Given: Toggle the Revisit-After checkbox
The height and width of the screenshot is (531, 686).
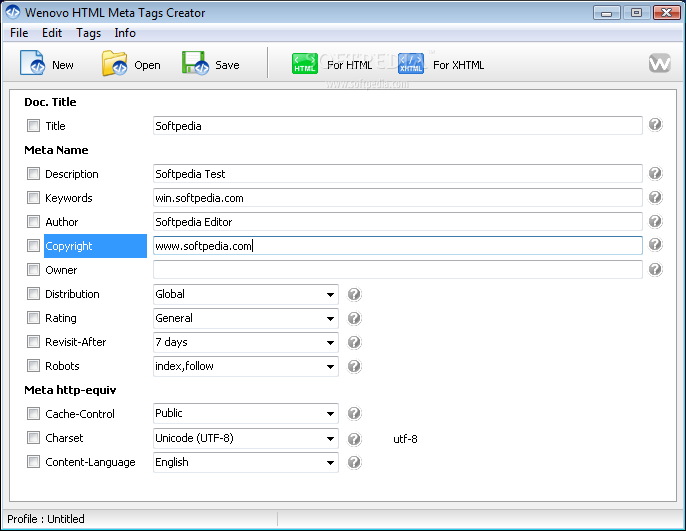Looking at the screenshot, I should (x=33, y=342).
